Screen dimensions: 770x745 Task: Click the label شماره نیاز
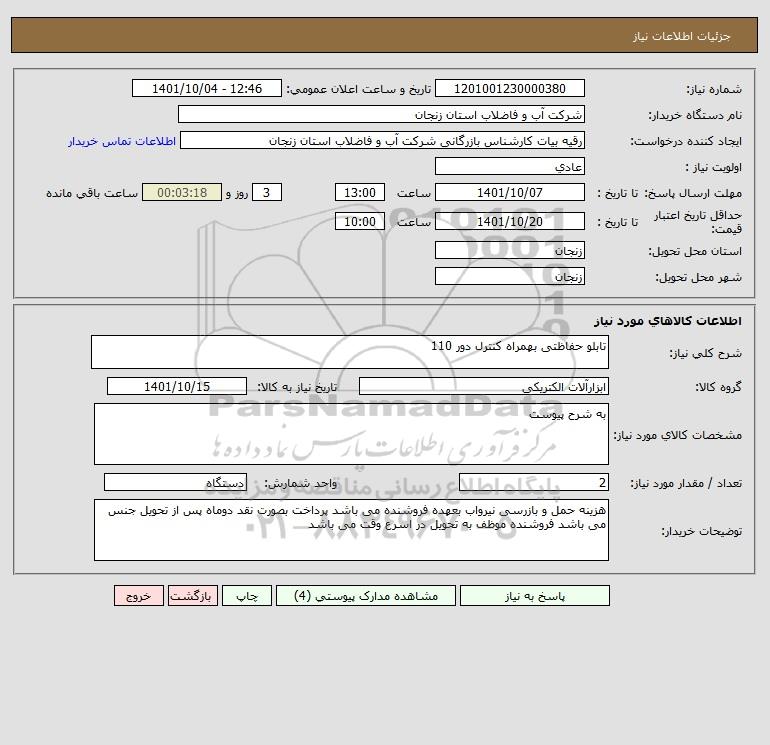pyautogui.click(x=714, y=89)
